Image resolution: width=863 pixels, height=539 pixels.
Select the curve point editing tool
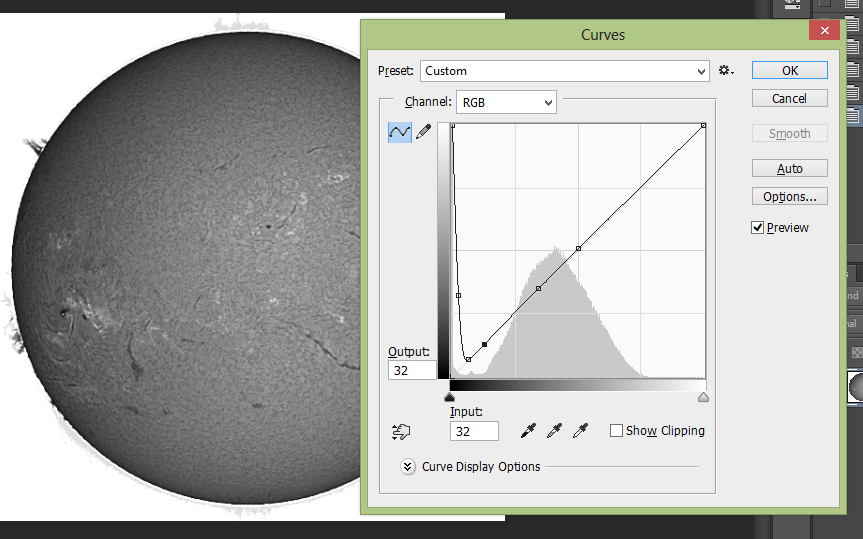coord(400,132)
